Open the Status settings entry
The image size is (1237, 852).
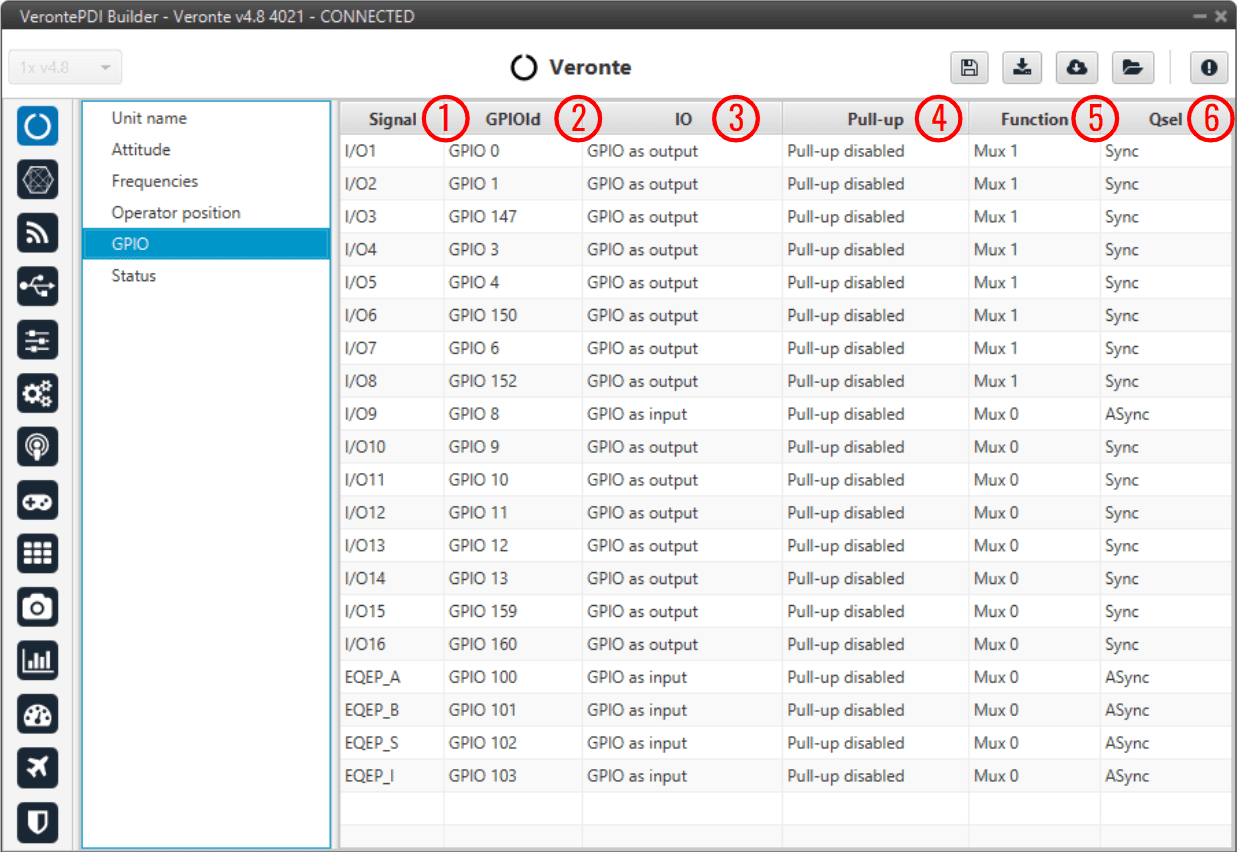coord(206,276)
